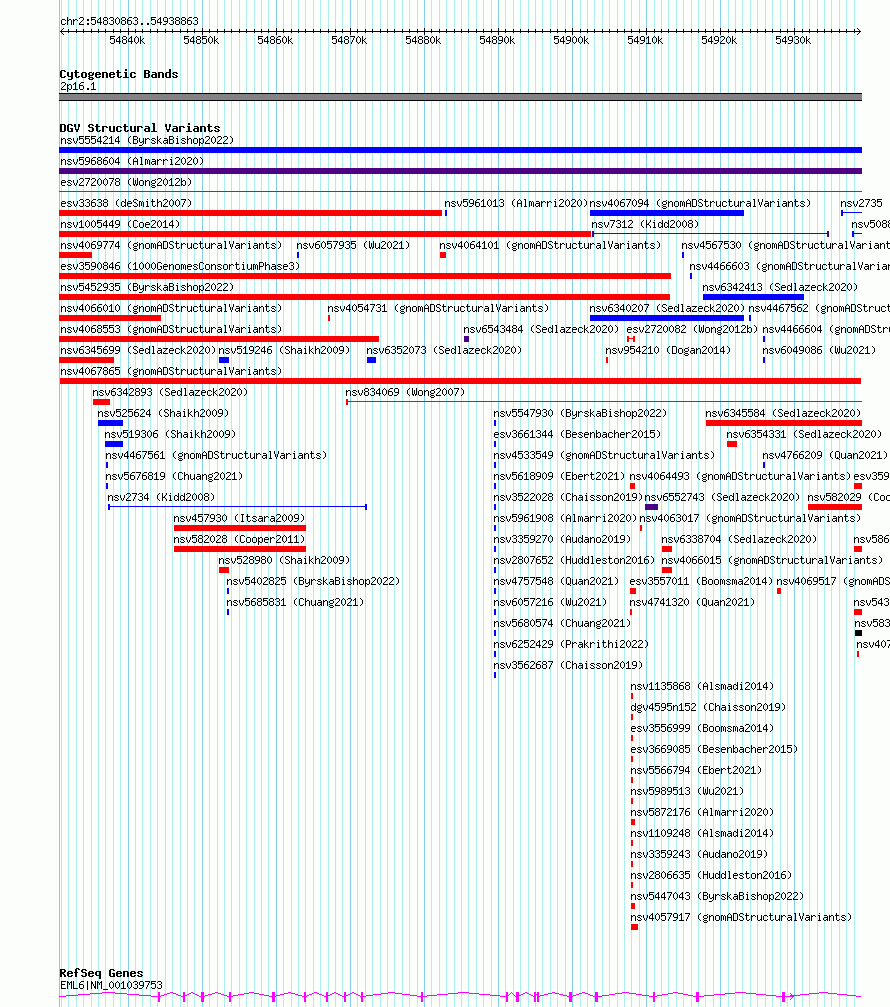890x1007 pixels.
Task: Click the nsv5554214 (ByrskaBishop2022) variant label
Action: click(x=147, y=140)
